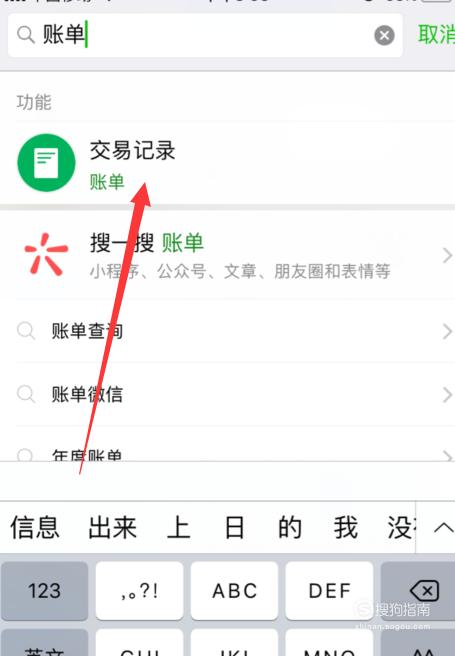Image resolution: width=455 pixels, height=656 pixels.
Task: Tap the backspace delete key icon
Action: point(425,591)
